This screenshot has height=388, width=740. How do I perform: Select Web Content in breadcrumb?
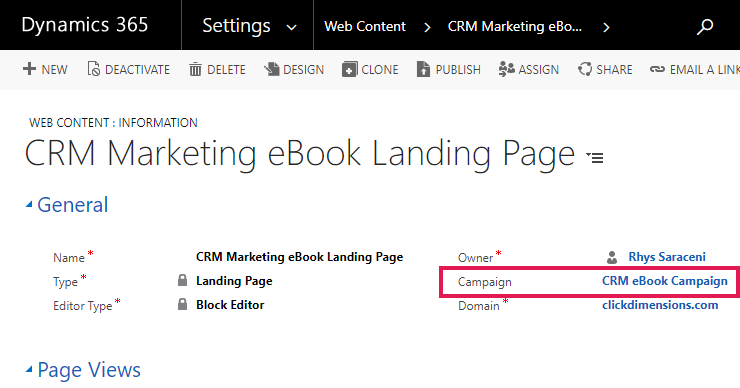tap(365, 26)
